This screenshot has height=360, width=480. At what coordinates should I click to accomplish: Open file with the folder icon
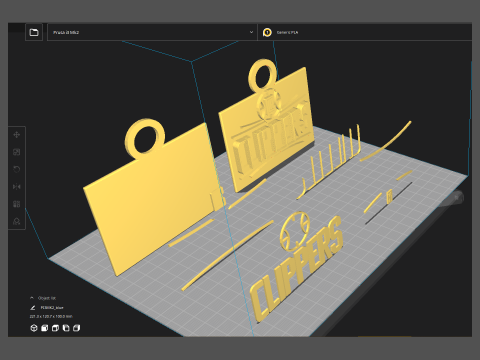coord(34,32)
